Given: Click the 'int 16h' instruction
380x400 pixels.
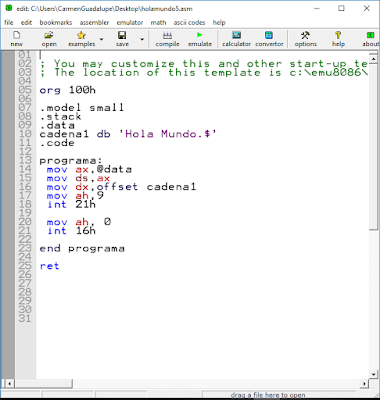Looking at the screenshot, I should pyautogui.click(x=71, y=231).
